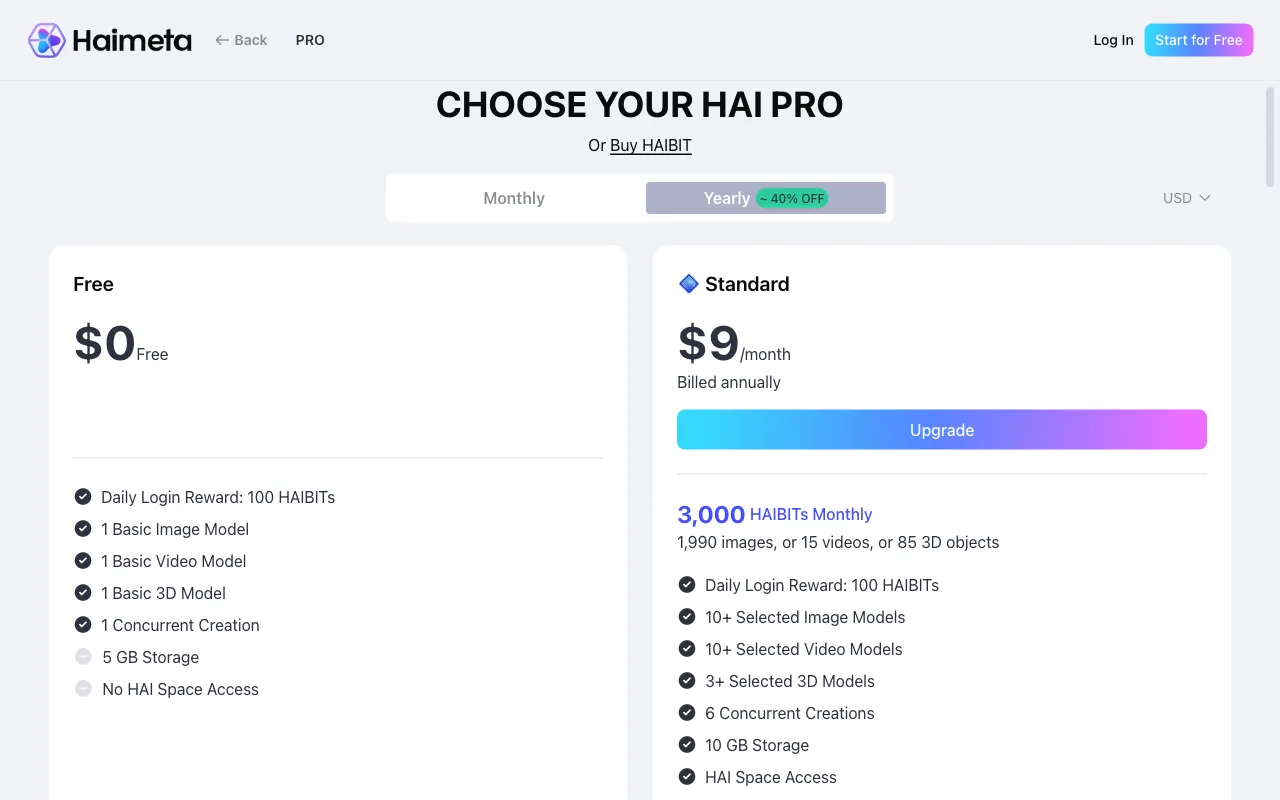Click the 6 Concurrent Creations text

(790, 713)
